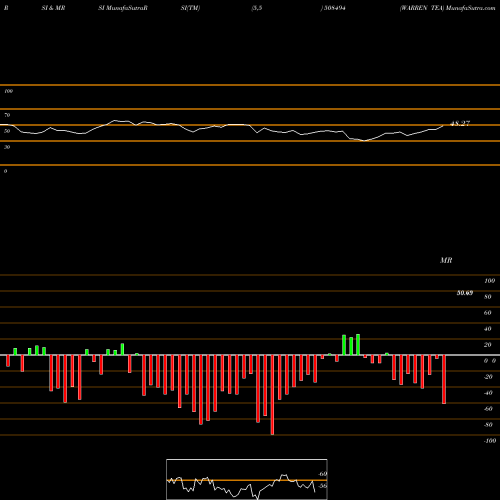500x500 pixels.
Task: Click the "SI & MR" header label
Action: [x=53, y=8]
